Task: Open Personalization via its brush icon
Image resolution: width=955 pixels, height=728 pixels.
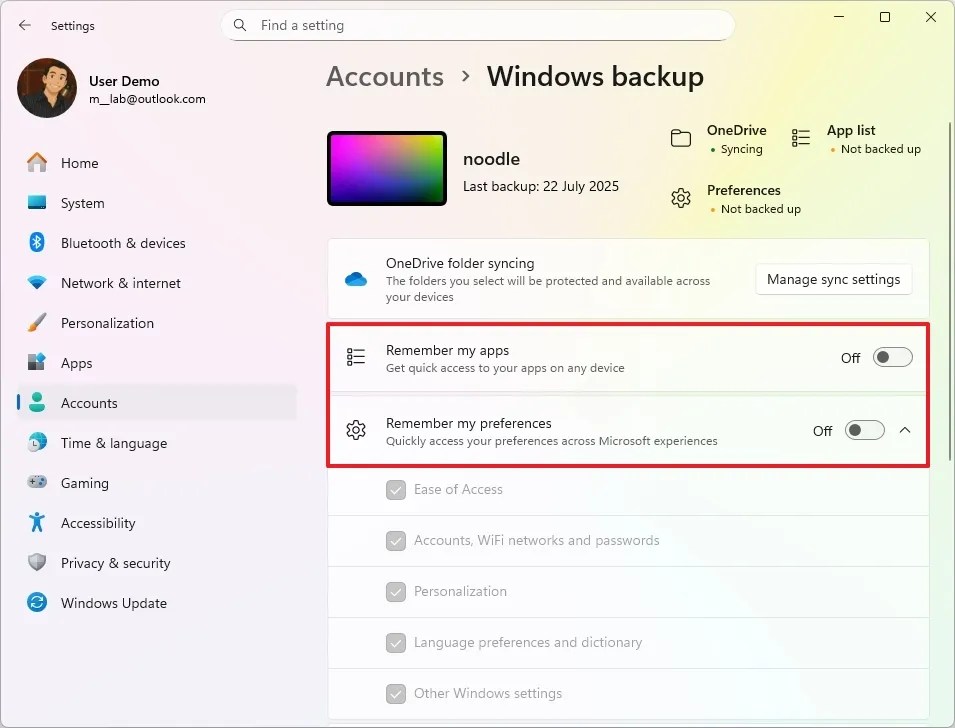Action: 35,323
